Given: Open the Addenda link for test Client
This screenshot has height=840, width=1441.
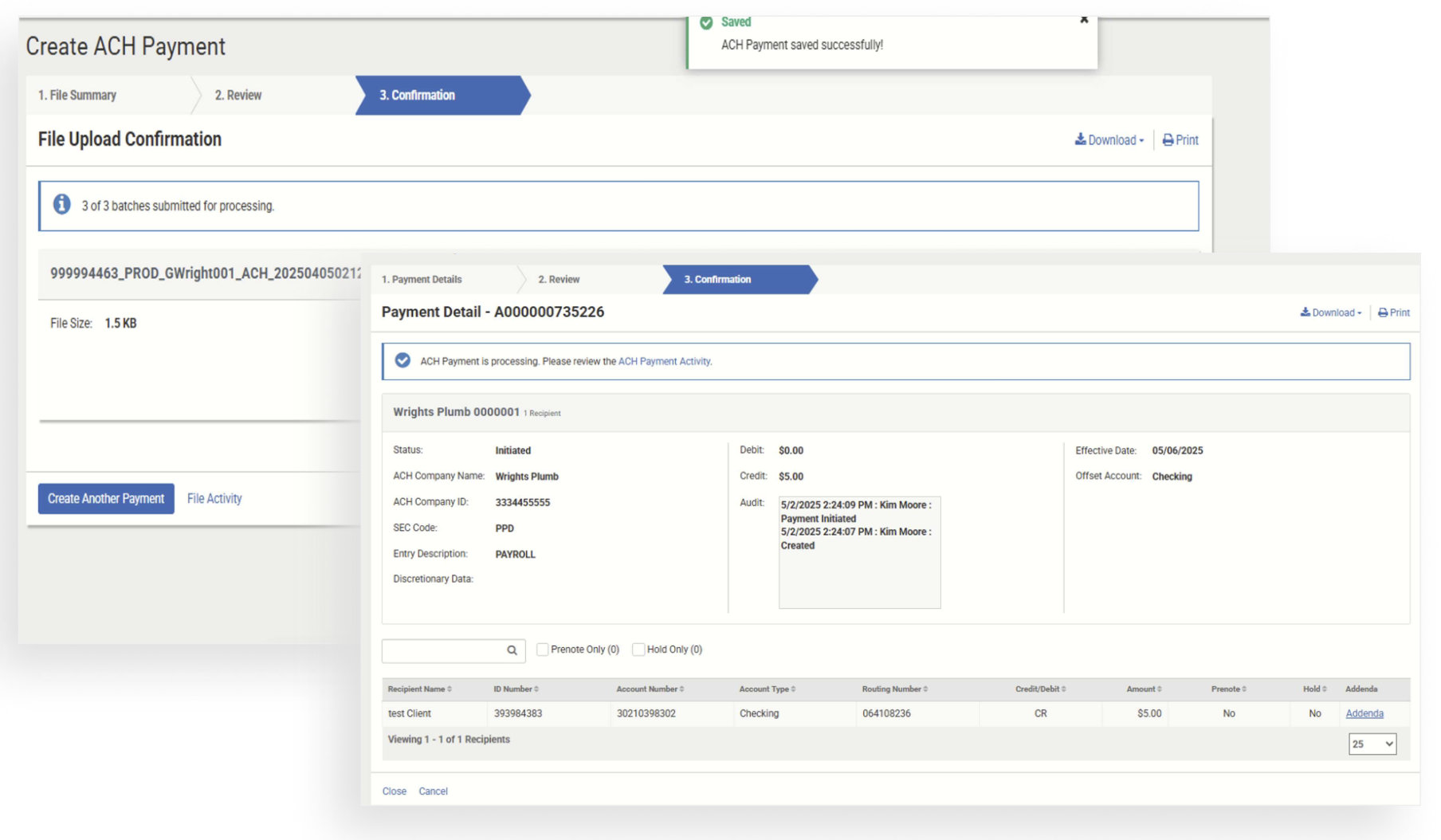Looking at the screenshot, I should point(1364,713).
